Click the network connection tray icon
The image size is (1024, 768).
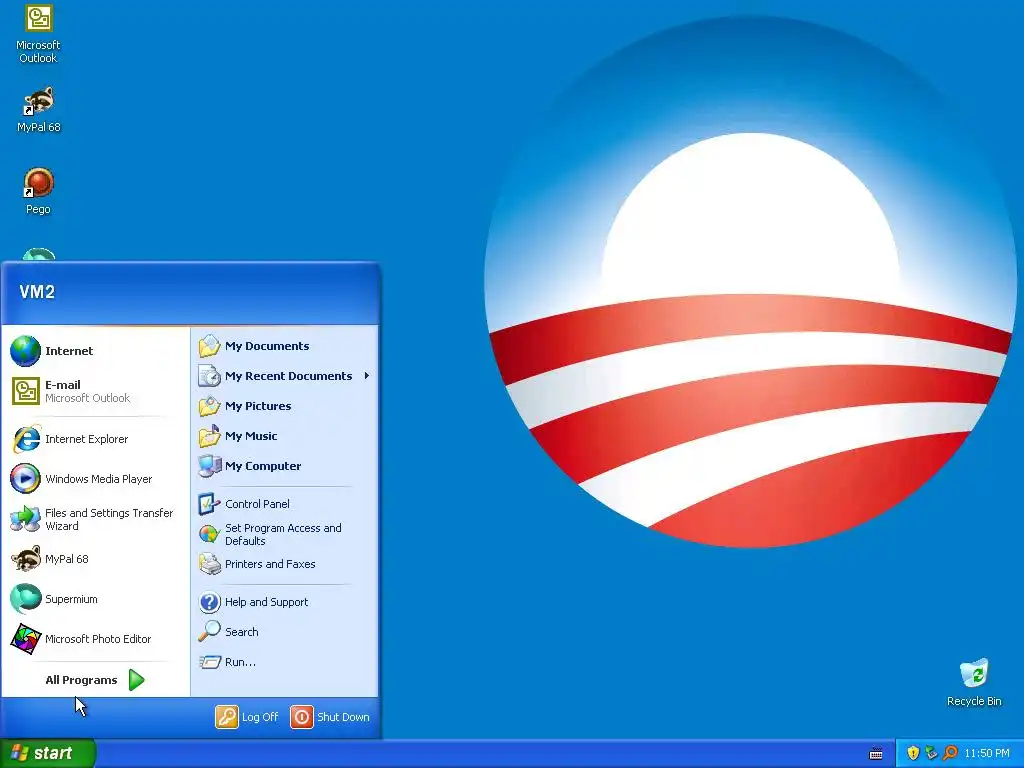point(931,753)
